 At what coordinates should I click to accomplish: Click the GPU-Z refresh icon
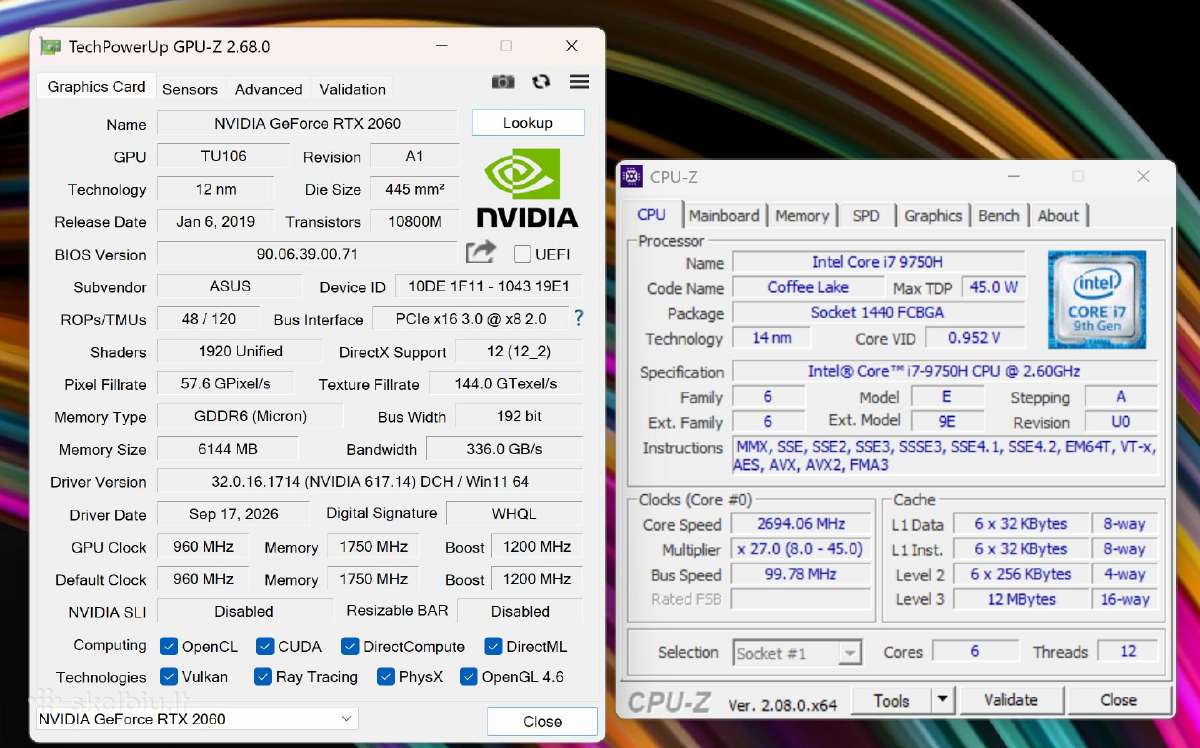click(541, 82)
